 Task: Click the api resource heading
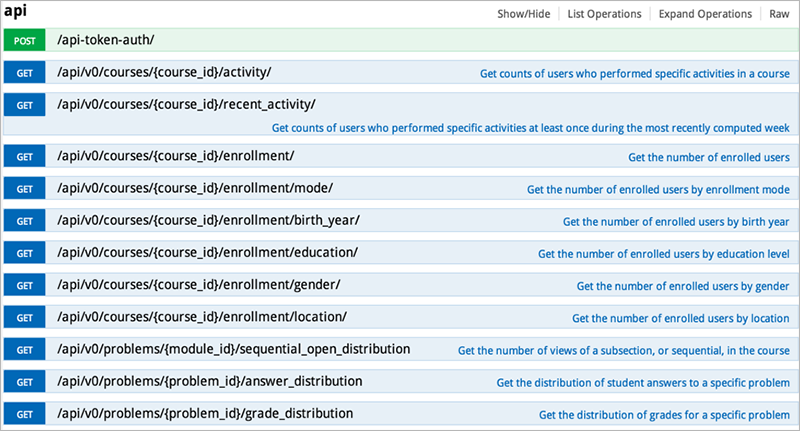pyautogui.click(x=16, y=13)
